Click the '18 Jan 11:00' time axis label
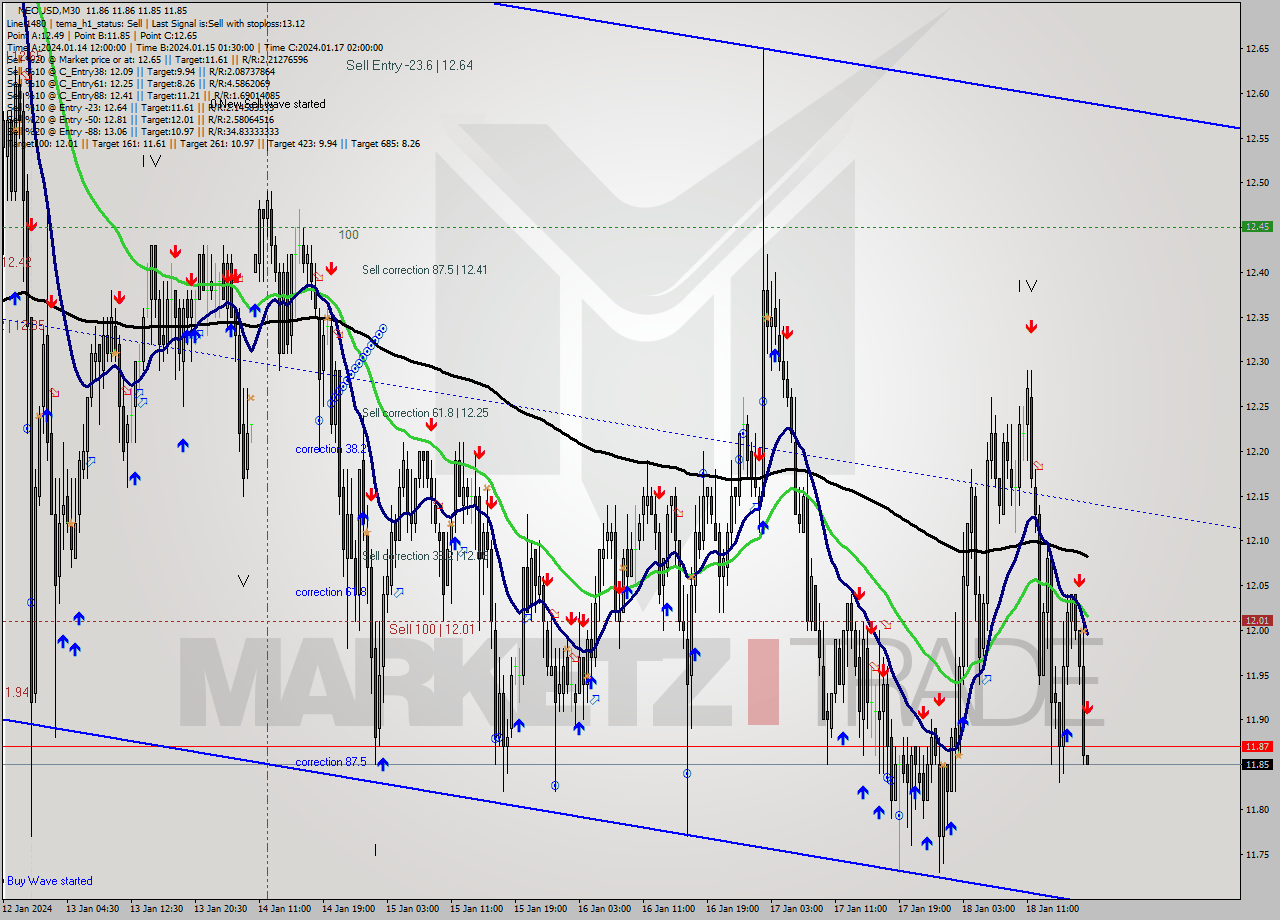Screen dimensions: 1280x920 tap(1053, 909)
